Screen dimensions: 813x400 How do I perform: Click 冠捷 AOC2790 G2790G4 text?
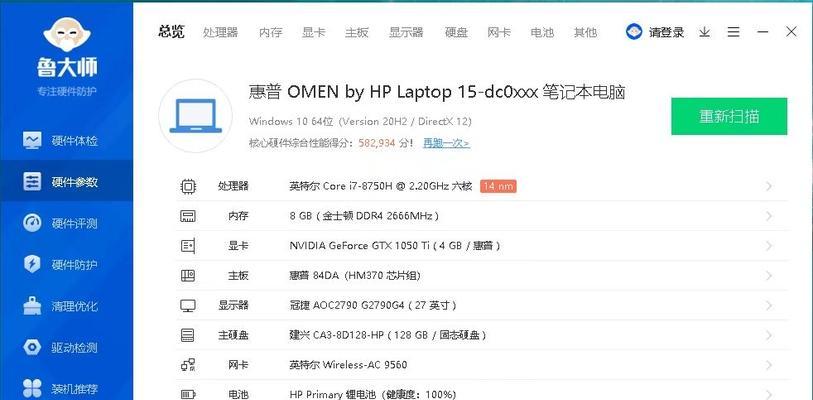point(372,306)
